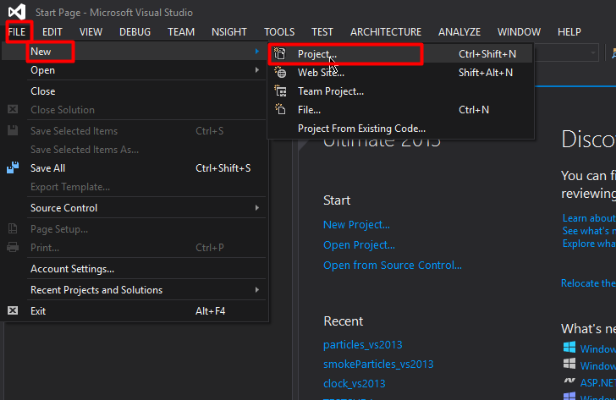Open the TOOLS menu
This screenshot has width=616, height=401.
tap(279, 32)
